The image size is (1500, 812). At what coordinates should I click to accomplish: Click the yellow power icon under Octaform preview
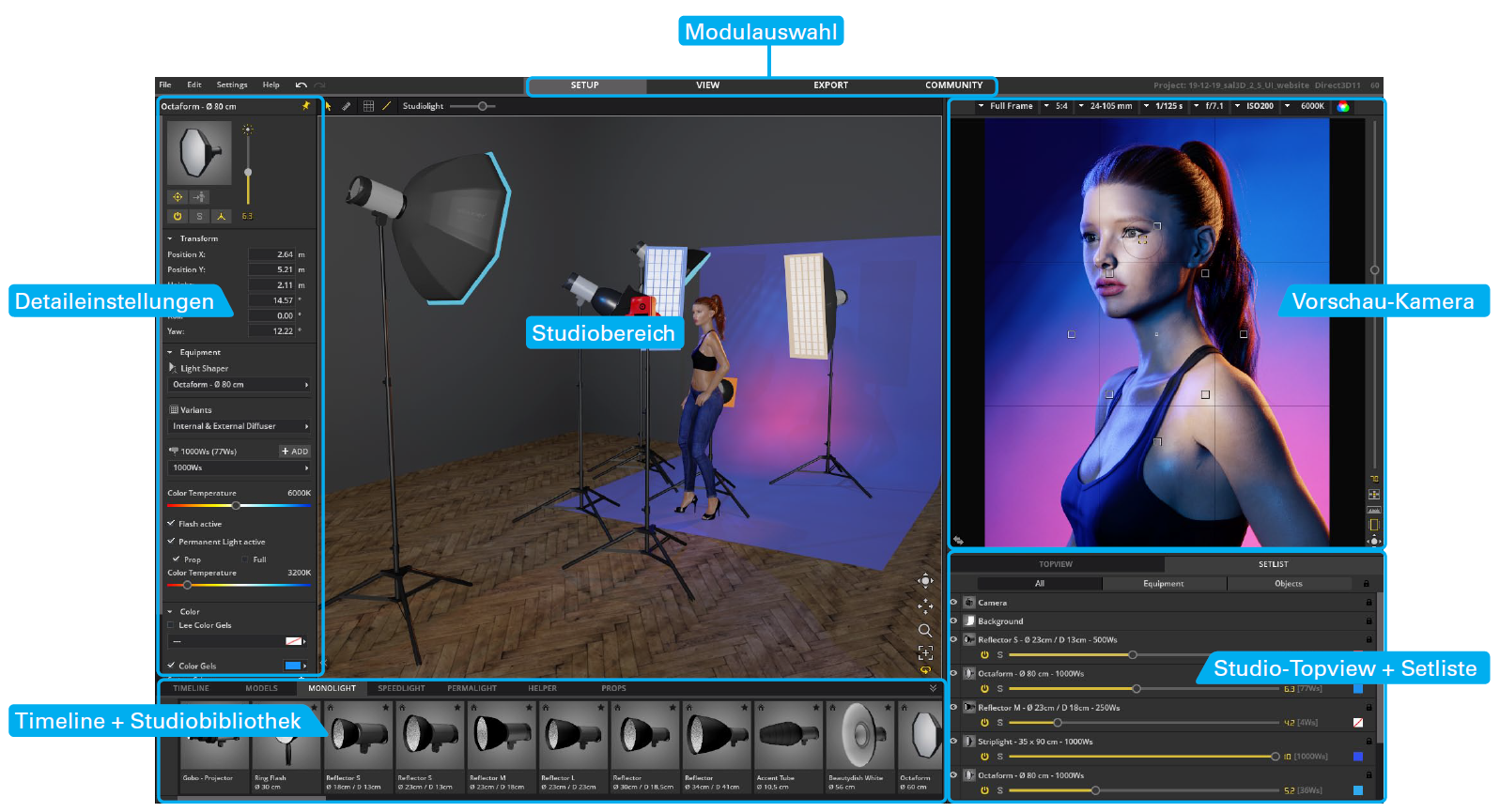178,216
